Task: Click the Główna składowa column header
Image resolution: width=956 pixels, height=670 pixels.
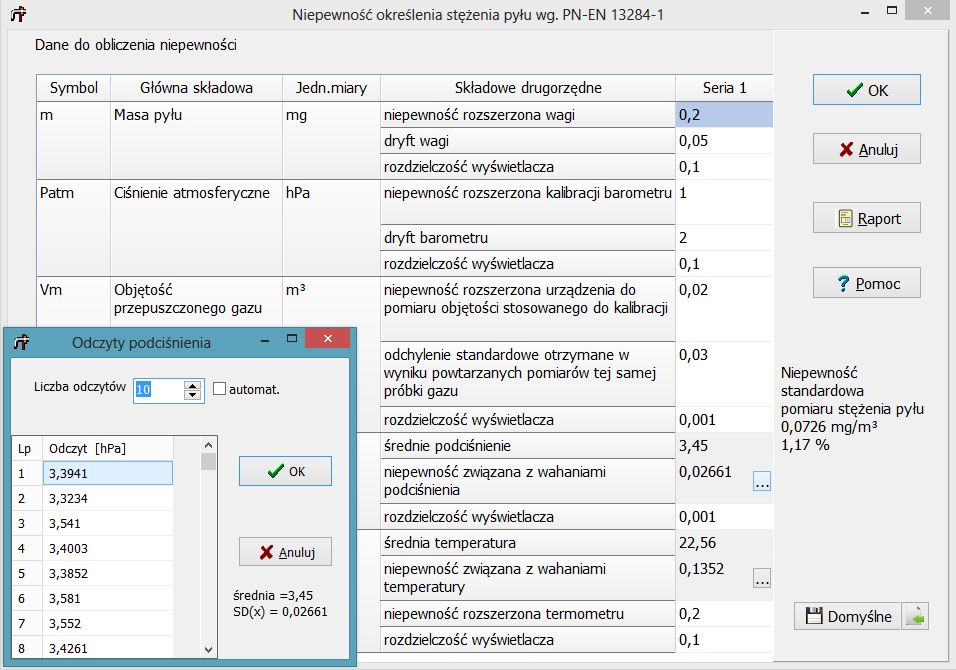Action: 196,88
